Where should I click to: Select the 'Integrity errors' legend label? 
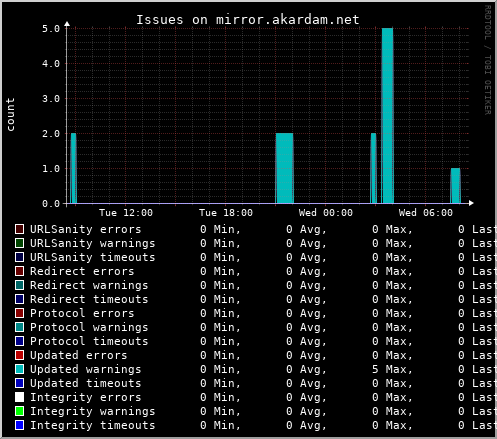86,397
